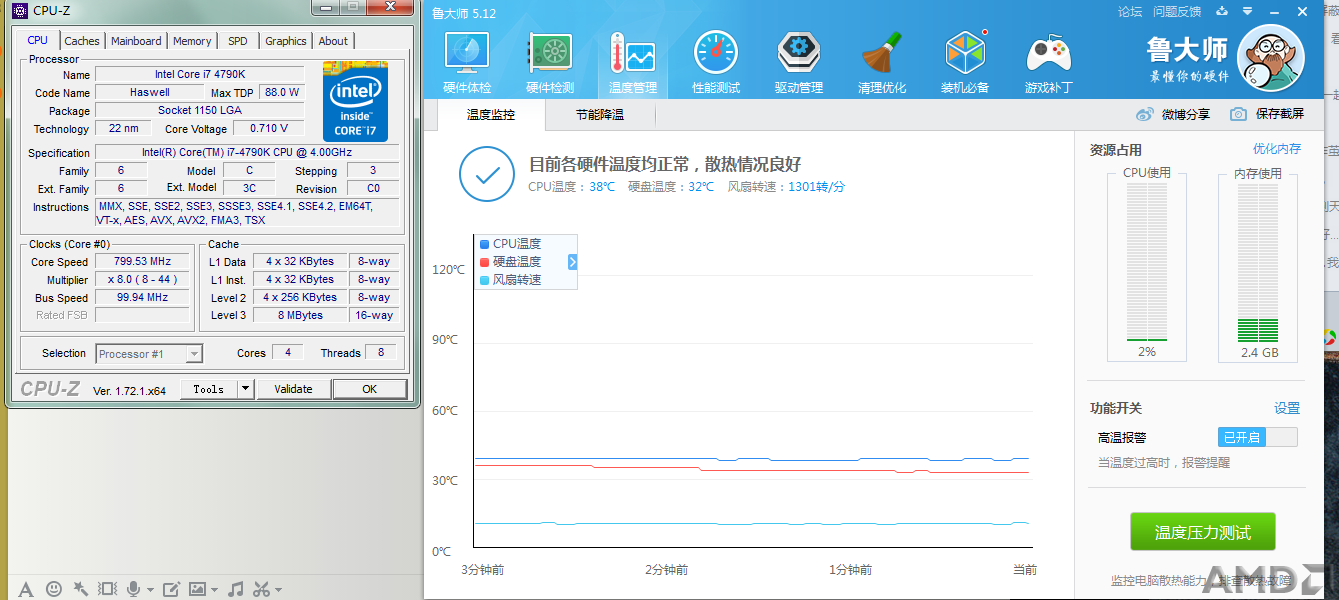This screenshot has height=600, width=1339.
Task: Open the 论坛 forum link
Action: tap(1130, 12)
